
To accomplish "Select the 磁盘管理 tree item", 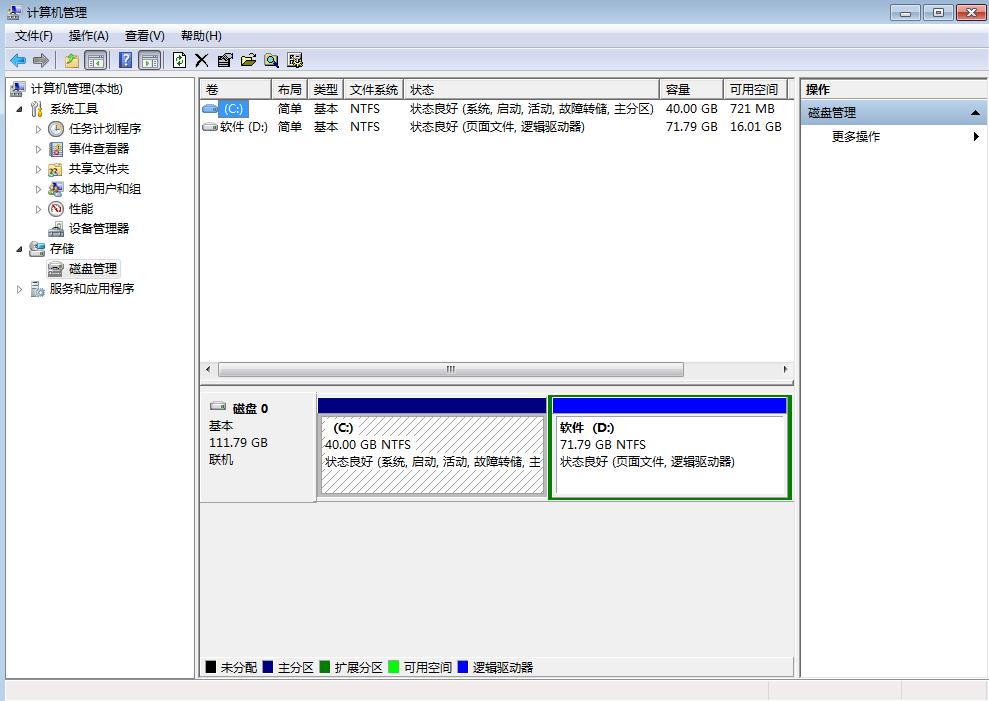I will 83,269.
